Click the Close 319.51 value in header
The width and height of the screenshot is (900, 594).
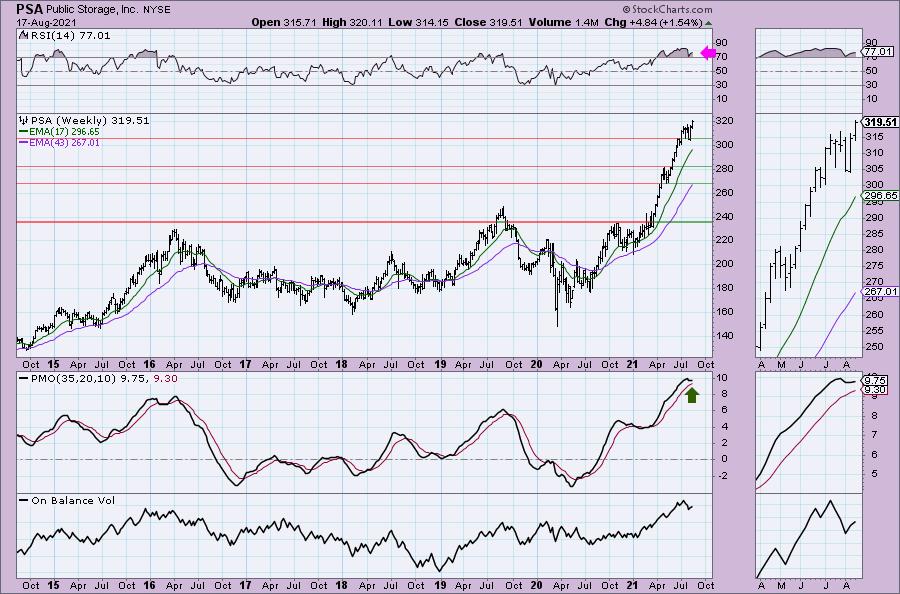(x=488, y=22)
